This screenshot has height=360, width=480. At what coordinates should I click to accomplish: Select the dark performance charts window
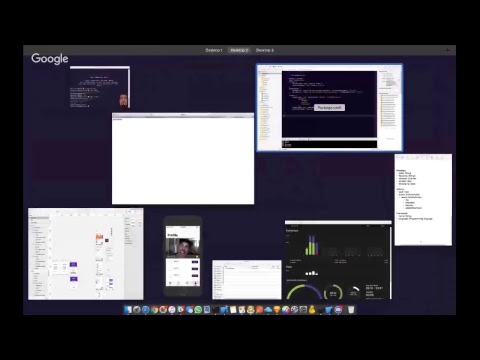338,260
